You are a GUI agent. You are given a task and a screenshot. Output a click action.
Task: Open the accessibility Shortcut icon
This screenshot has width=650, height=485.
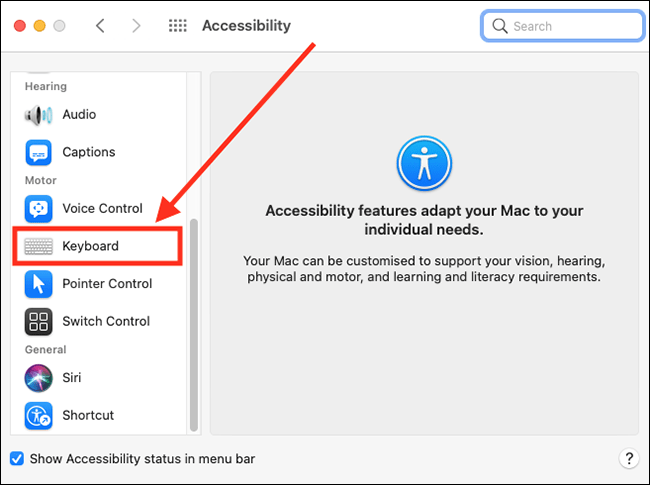pyautogui.click(x=39, y=416)
